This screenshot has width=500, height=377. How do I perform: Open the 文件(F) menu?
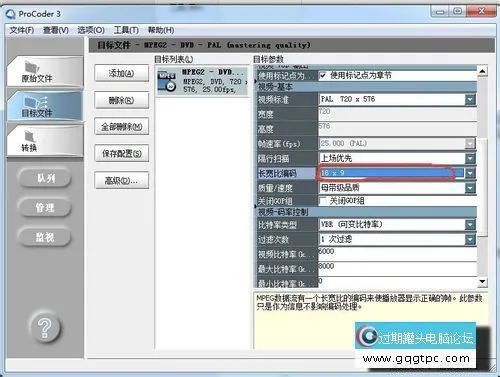click(22, 30)
